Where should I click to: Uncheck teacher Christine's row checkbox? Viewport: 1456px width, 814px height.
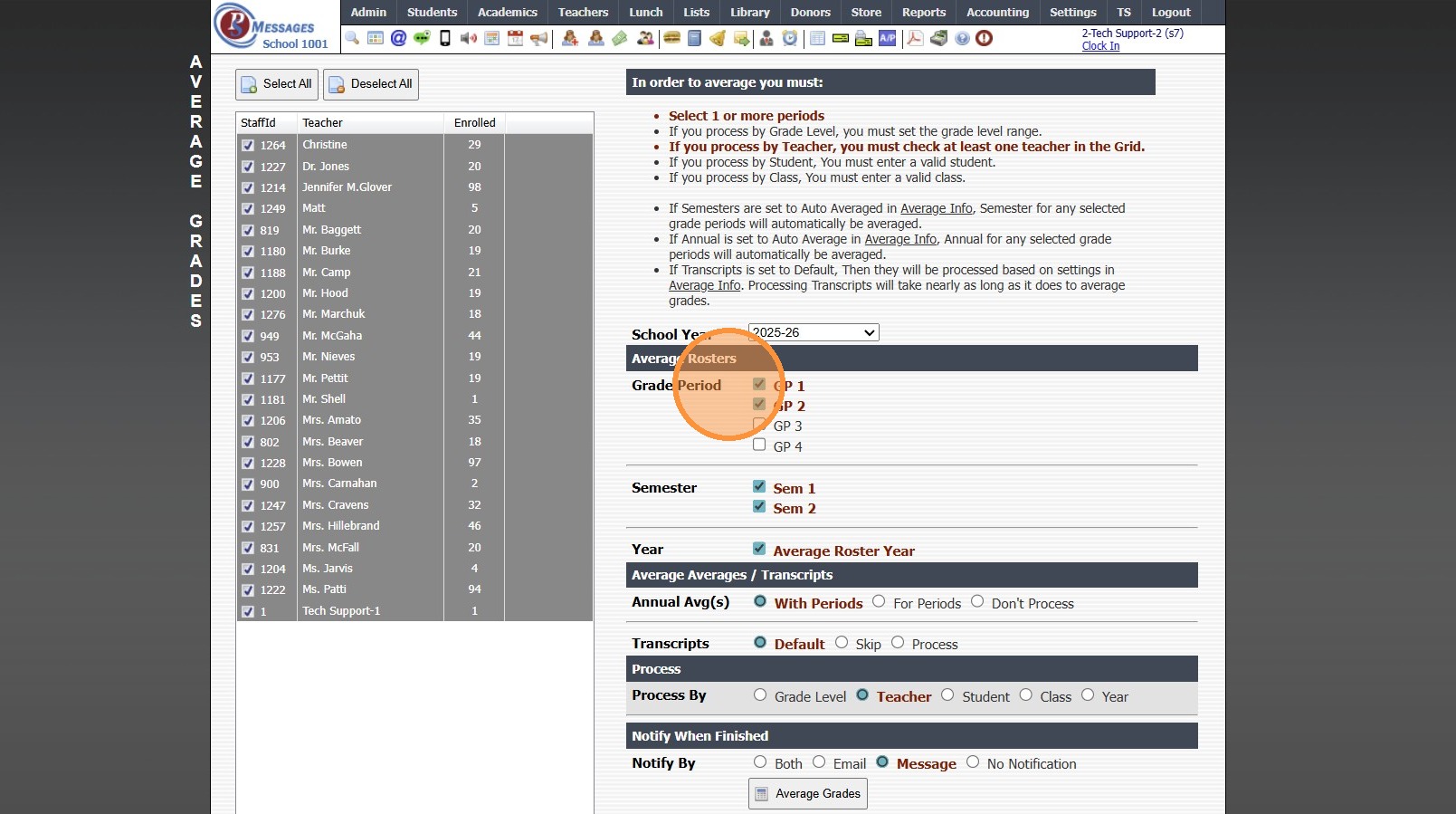point(248,145)
